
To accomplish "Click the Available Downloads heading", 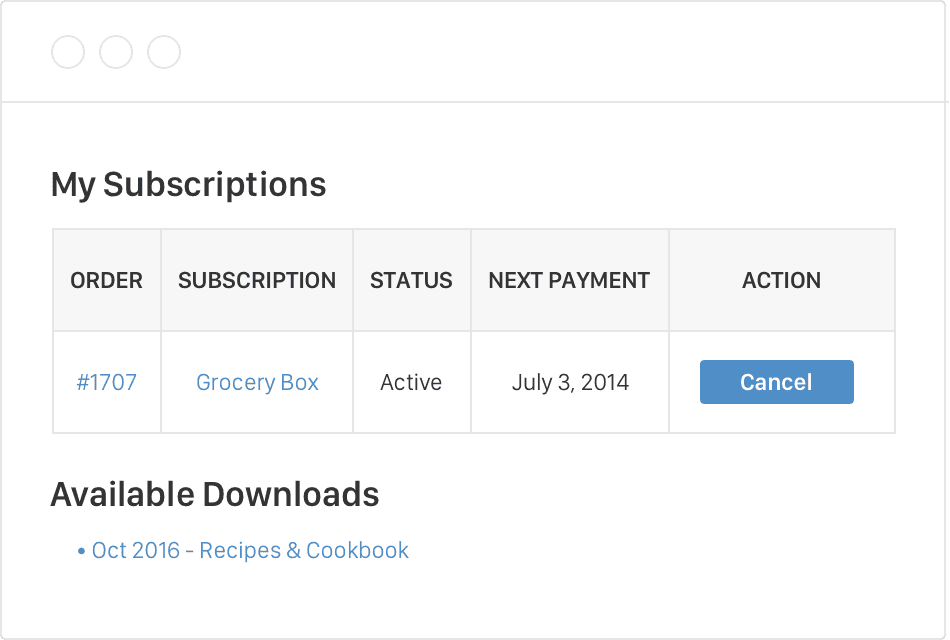I will point(215,494).
